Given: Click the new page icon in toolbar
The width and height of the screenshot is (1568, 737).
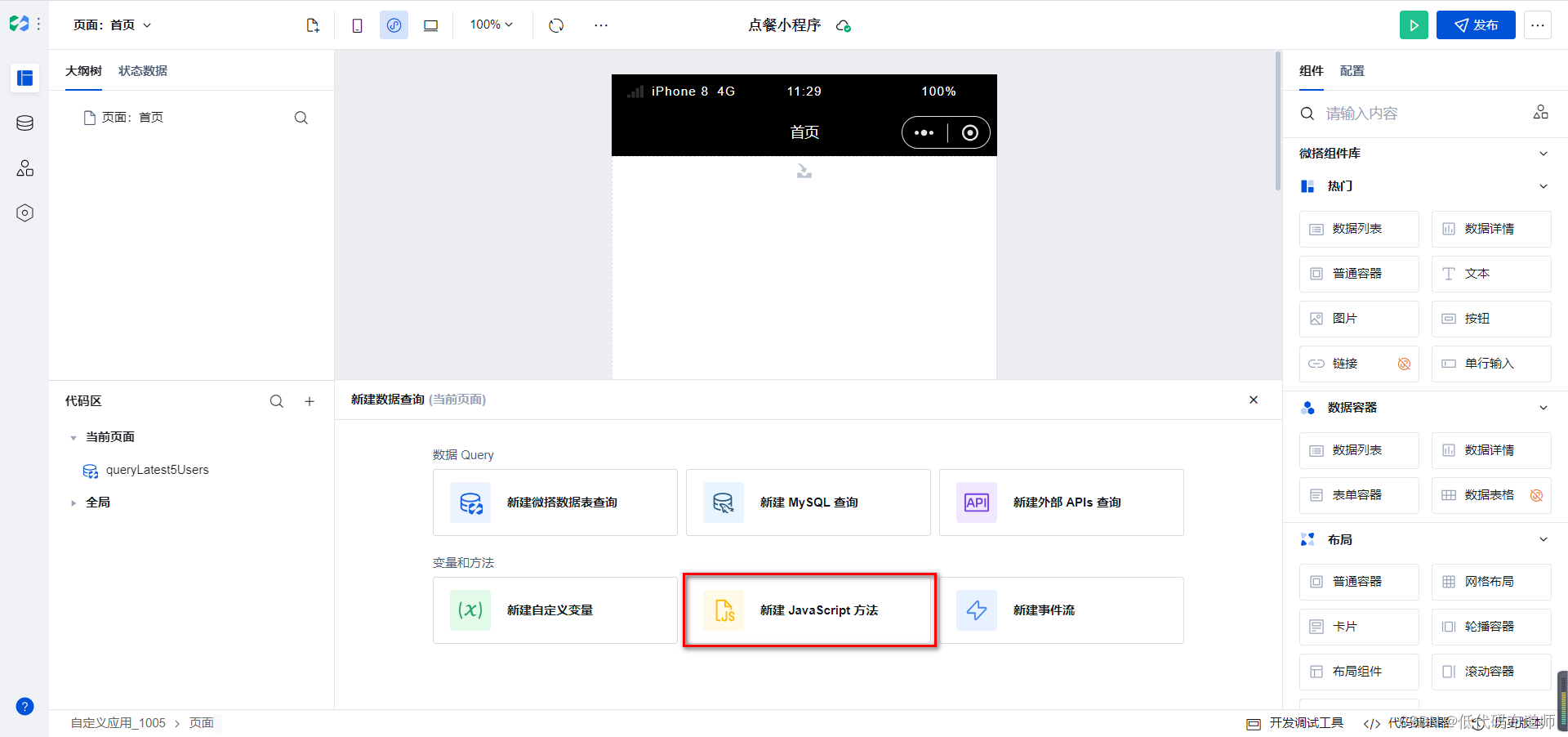Looking at the screenshot, I should pos(313,25).
